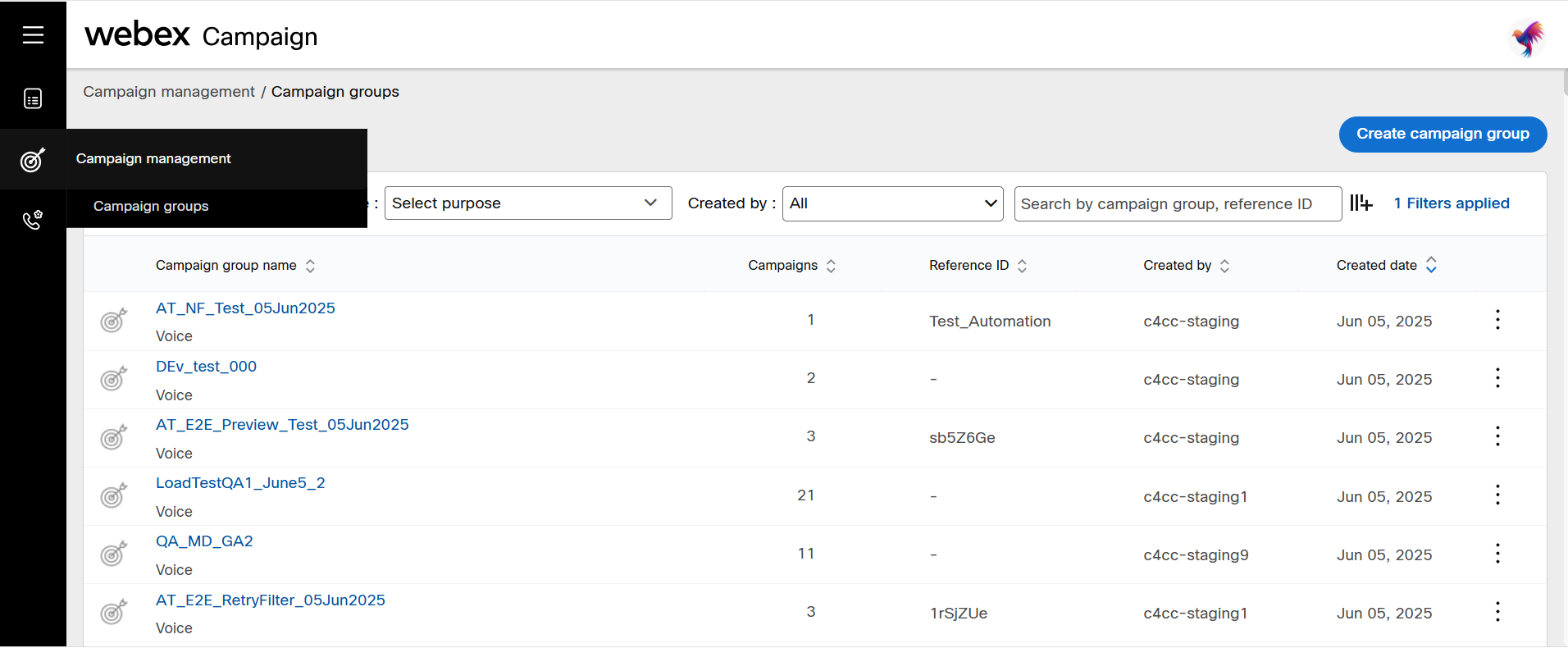The width and height of the screenshot is (1568, 648).
Task: Click the campaigns count 11 cell
Action: [x=806, y=554]
